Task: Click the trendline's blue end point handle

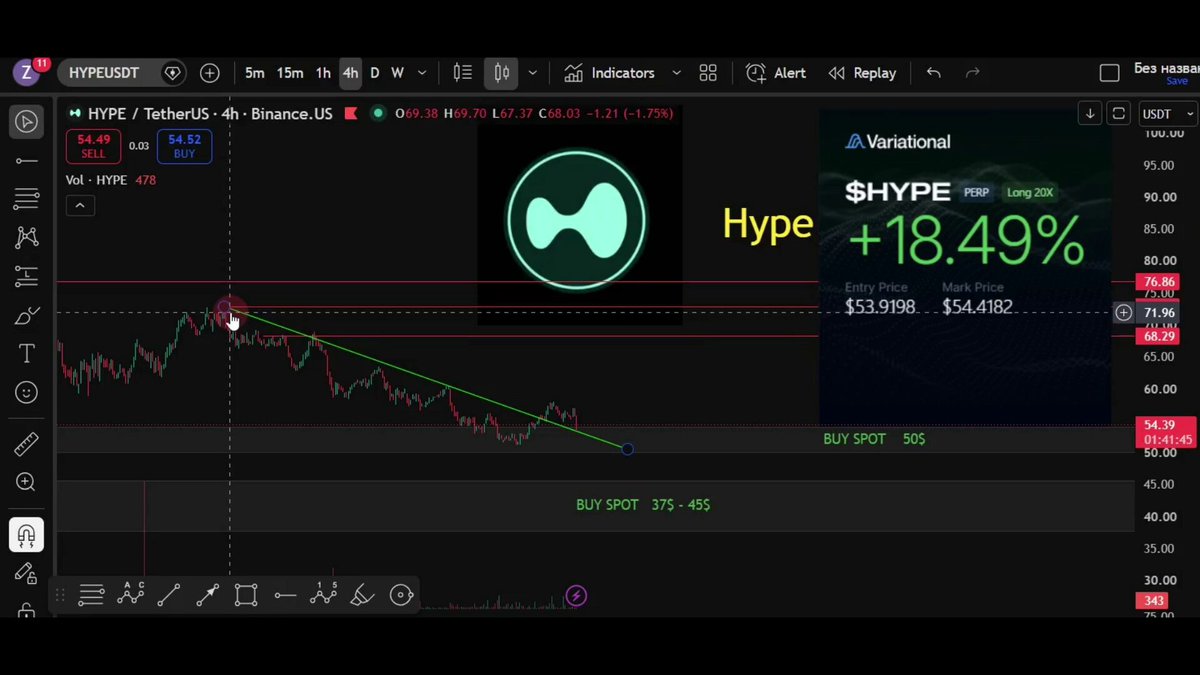Action: click(x=627, y=449)
